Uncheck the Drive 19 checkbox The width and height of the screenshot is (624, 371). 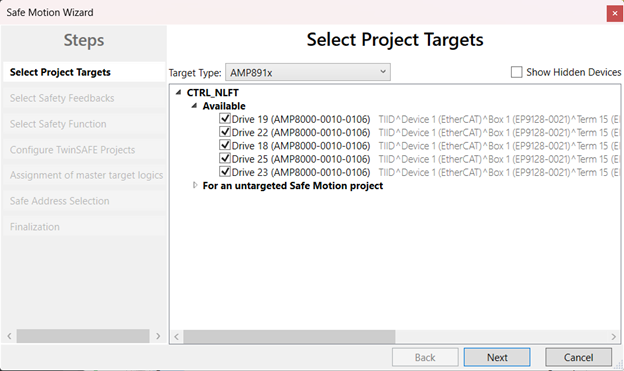(225, 119)
